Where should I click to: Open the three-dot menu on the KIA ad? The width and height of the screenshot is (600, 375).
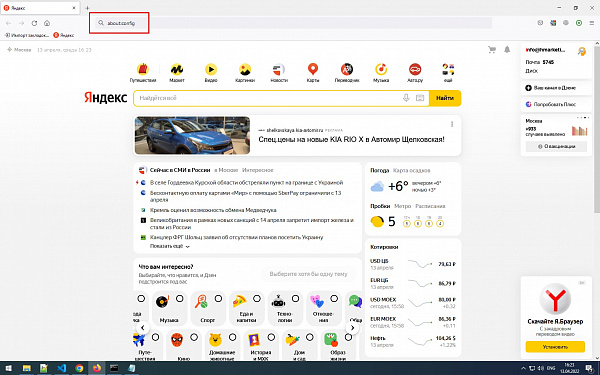point(452,124)
